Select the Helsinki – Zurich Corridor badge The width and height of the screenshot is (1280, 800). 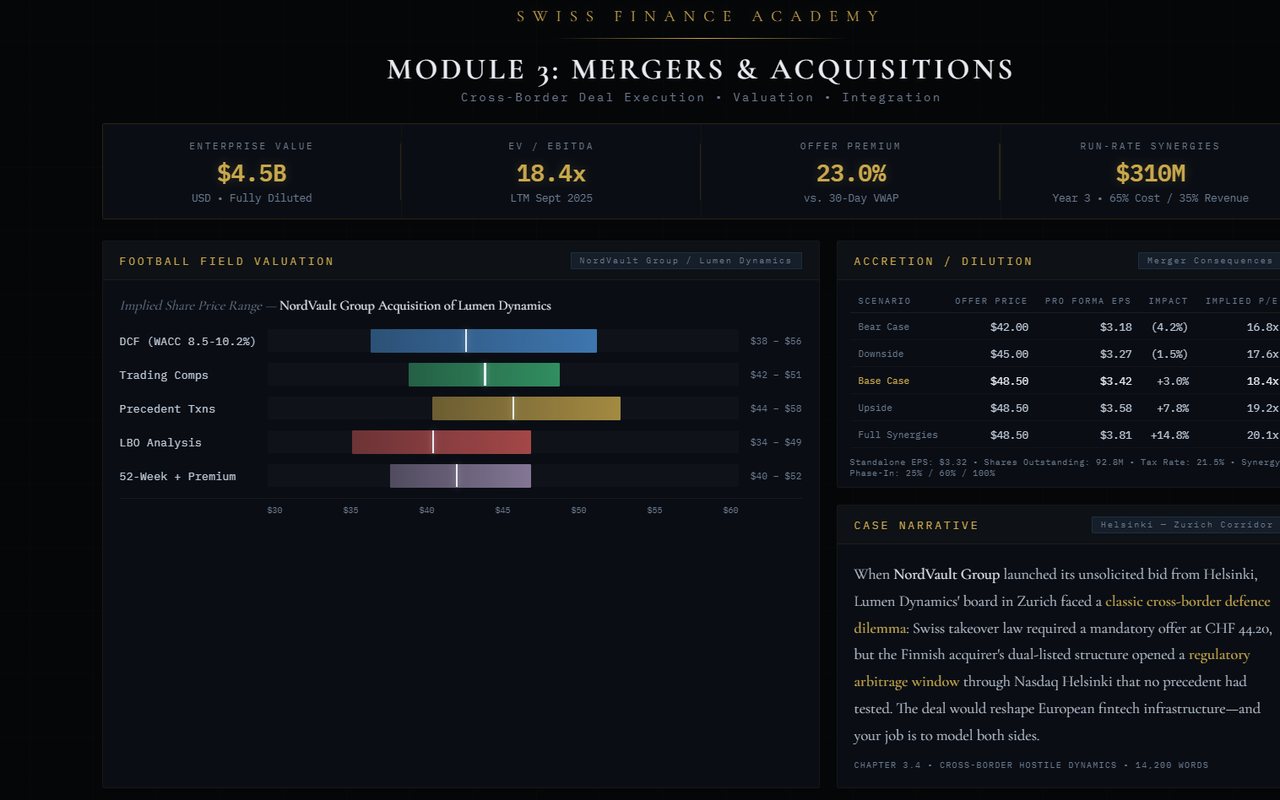pos(1186,525)
